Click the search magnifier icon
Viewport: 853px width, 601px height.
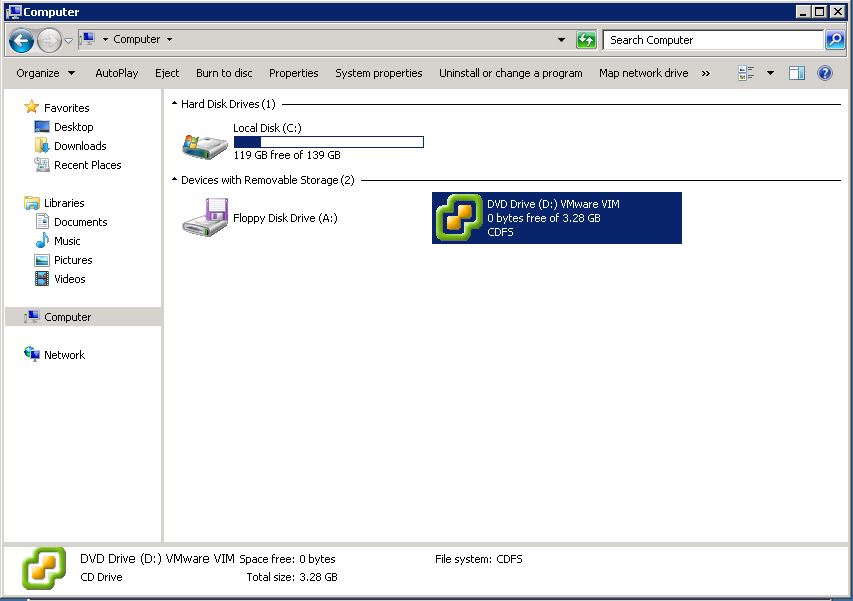(835, 40)
